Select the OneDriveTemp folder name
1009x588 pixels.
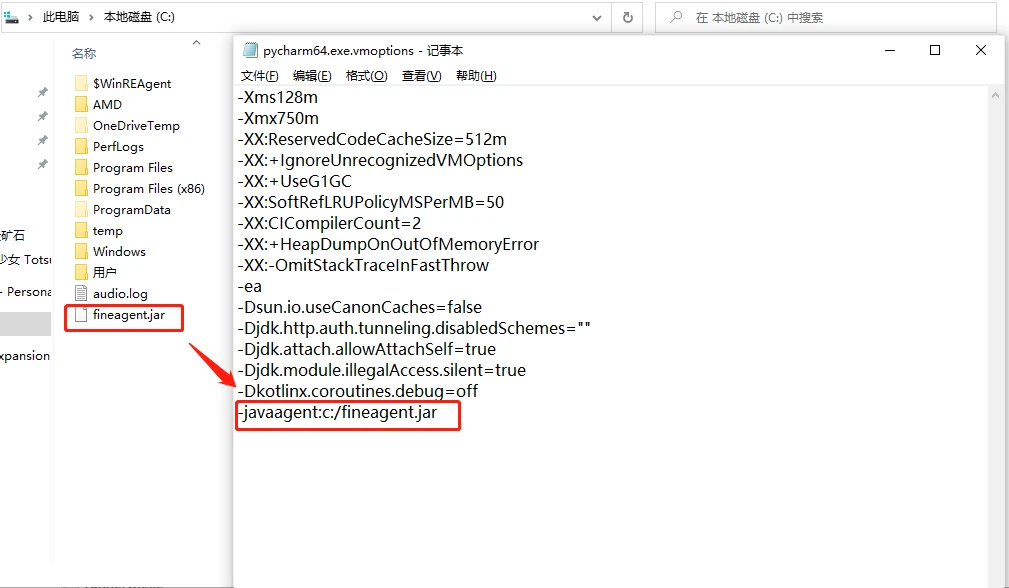point(136,125)
